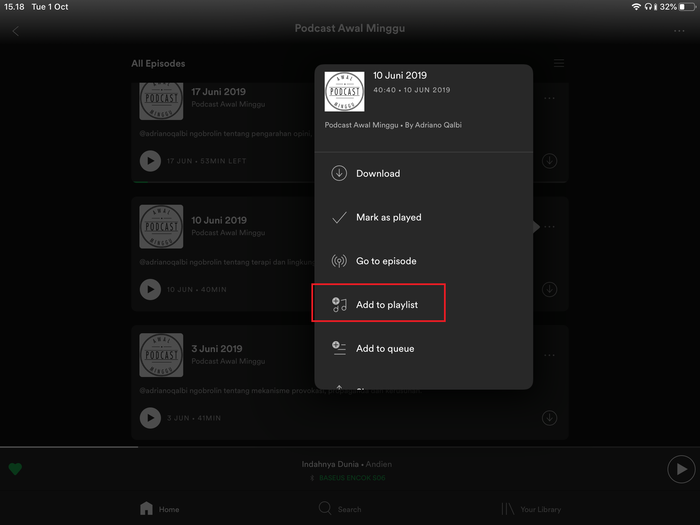Click the broadcast icon beside Go to episode
700x525 pixels.
tap(339, 261)
